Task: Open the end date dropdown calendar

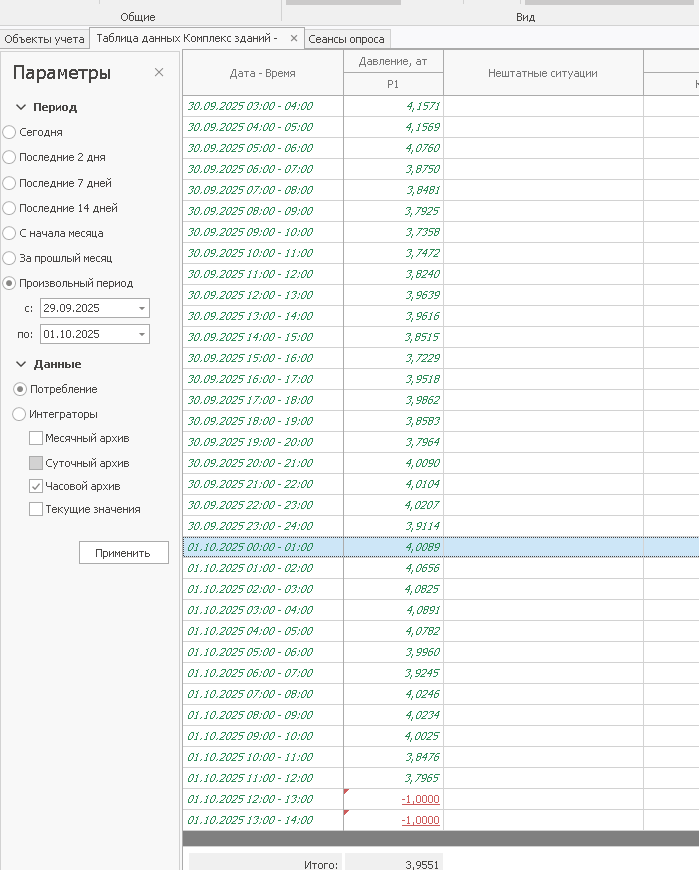Action: 142,334
